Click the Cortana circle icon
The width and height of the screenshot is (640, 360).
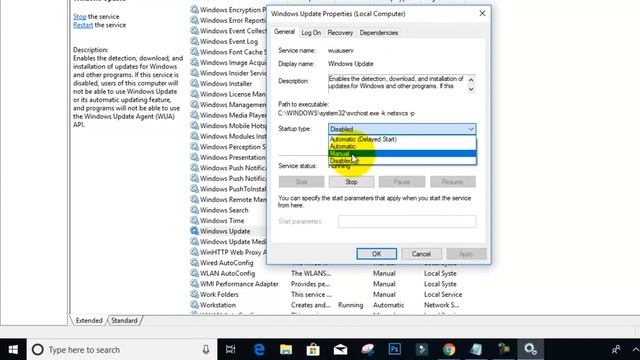point(38,349)
